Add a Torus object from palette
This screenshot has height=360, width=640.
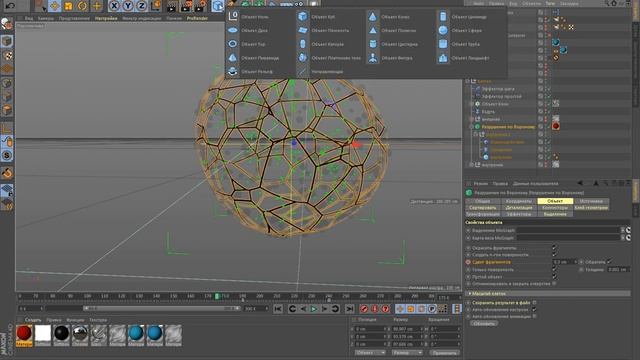coord(247,44)
